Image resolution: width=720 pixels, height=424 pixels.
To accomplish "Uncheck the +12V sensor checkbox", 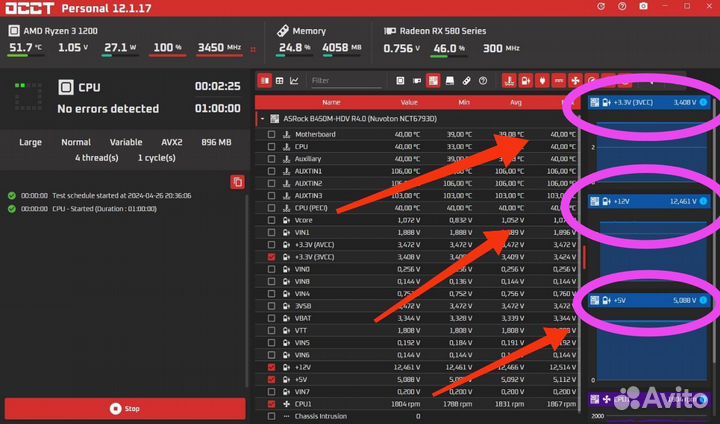I will tap(271, 367).
